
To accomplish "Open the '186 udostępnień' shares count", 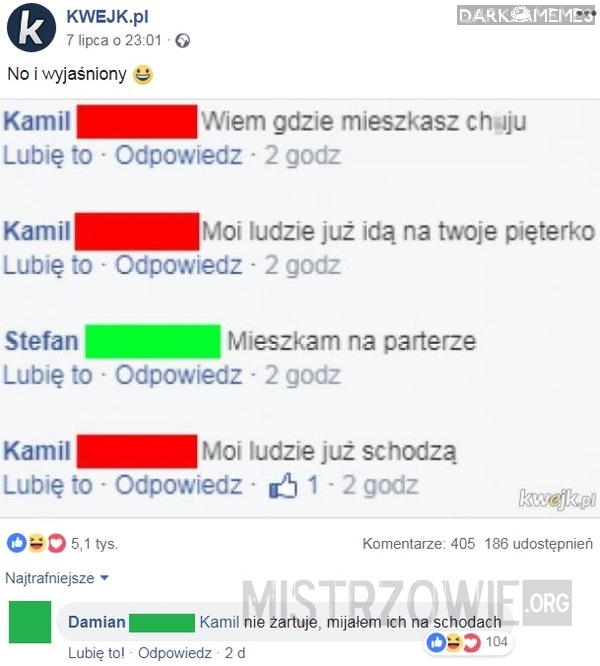I will (x=538, y=544).
